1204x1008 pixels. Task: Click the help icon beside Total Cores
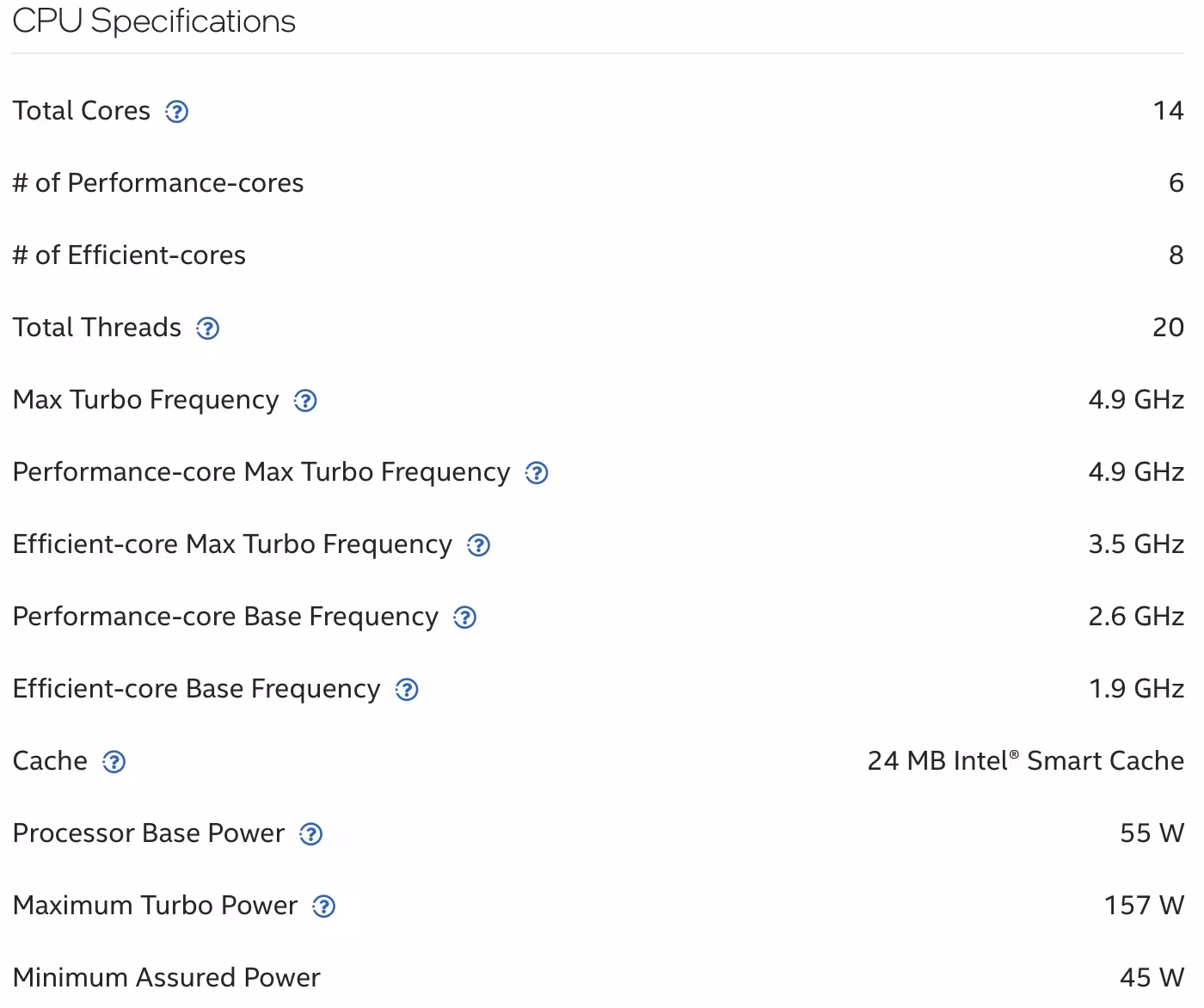pos(177,112)
